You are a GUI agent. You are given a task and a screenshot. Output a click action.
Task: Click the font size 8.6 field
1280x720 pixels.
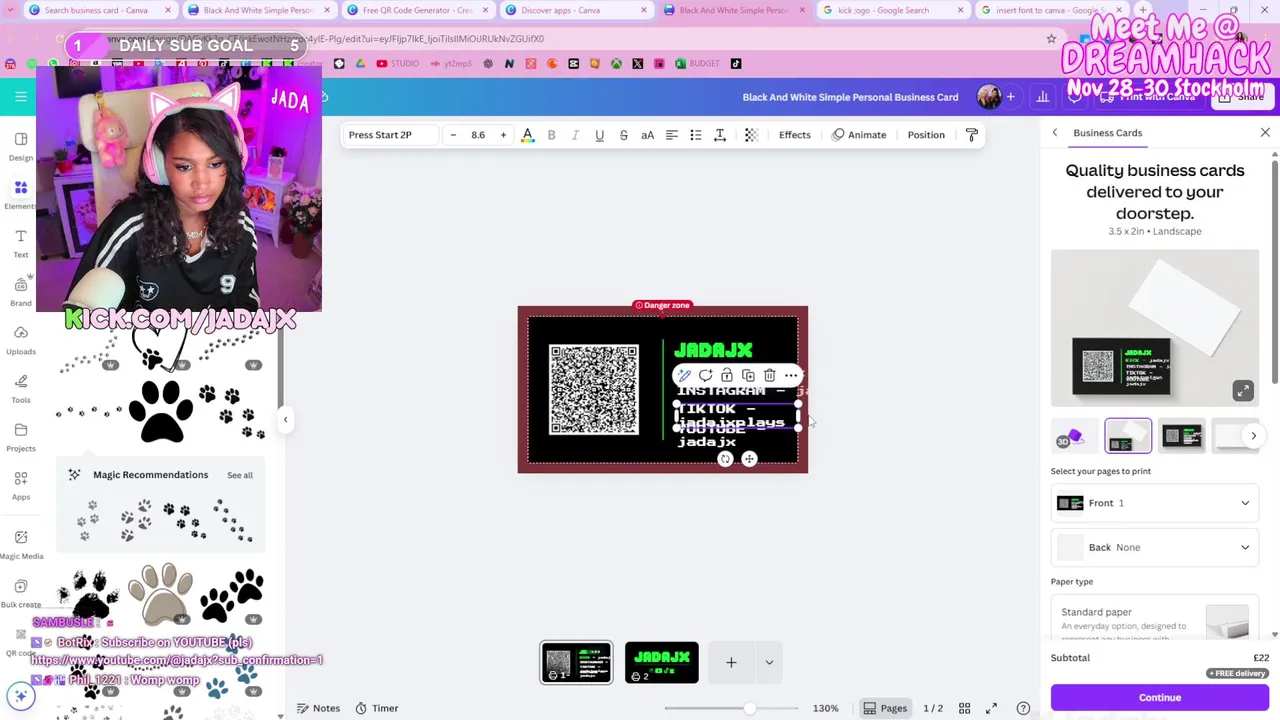(x=478, y=135)
